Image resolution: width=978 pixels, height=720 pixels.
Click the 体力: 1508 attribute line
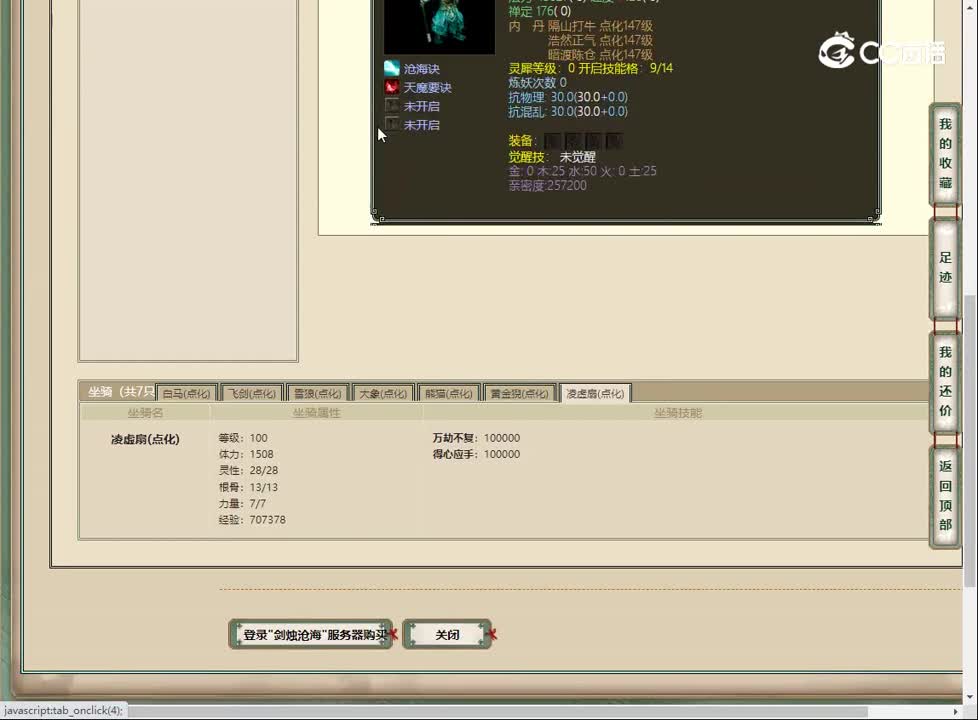point(246,454)
